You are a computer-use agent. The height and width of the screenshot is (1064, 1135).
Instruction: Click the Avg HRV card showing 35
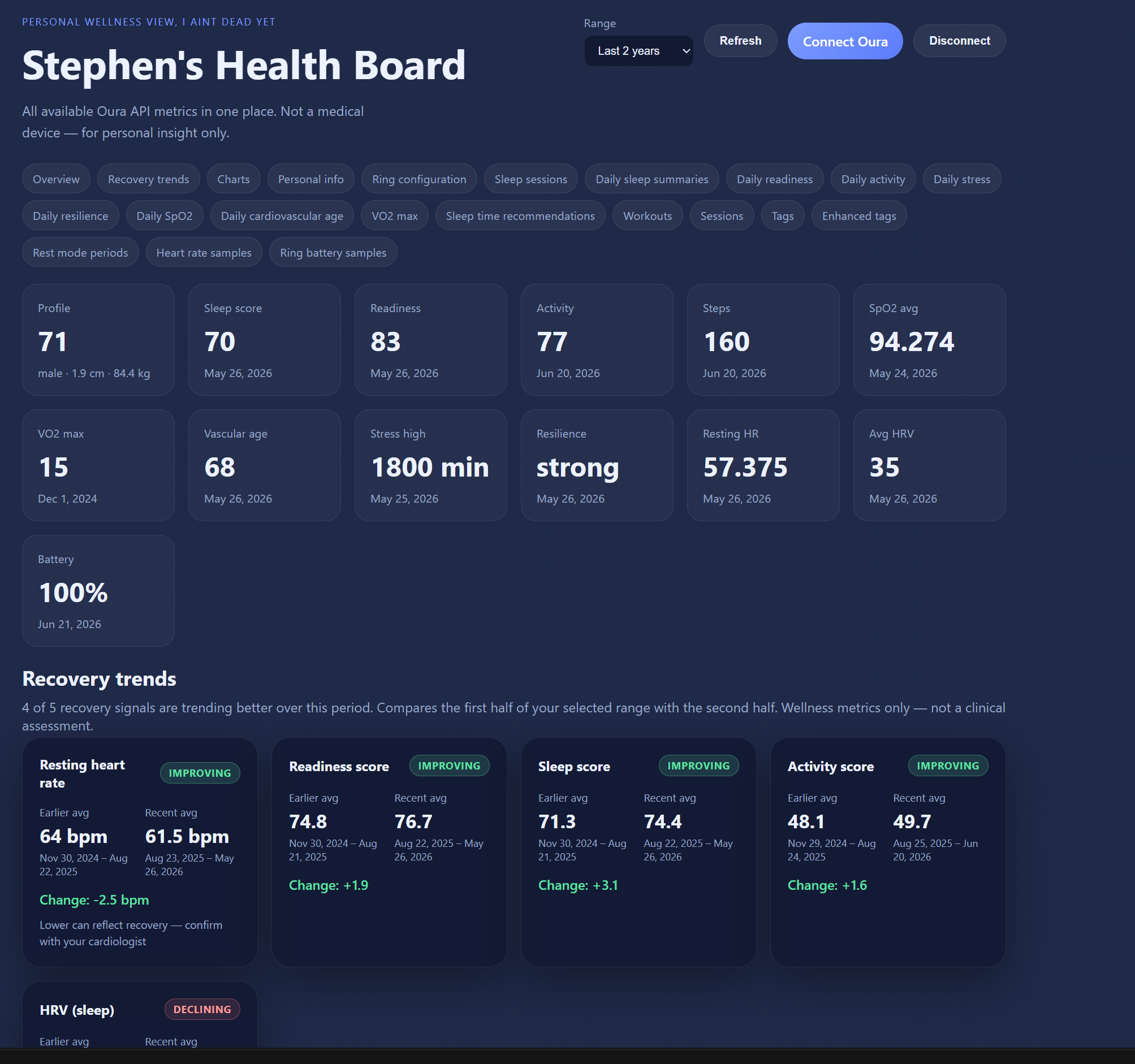tap(930, 465)
